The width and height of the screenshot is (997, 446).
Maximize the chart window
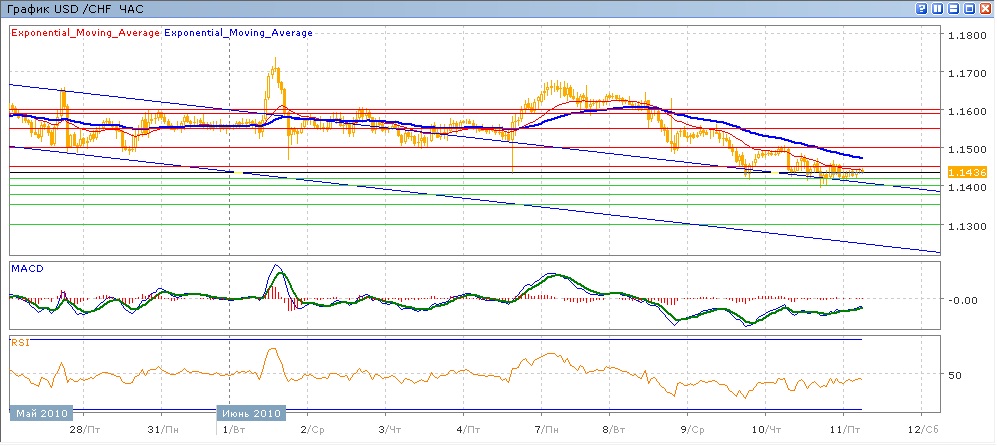coord(970,9)
